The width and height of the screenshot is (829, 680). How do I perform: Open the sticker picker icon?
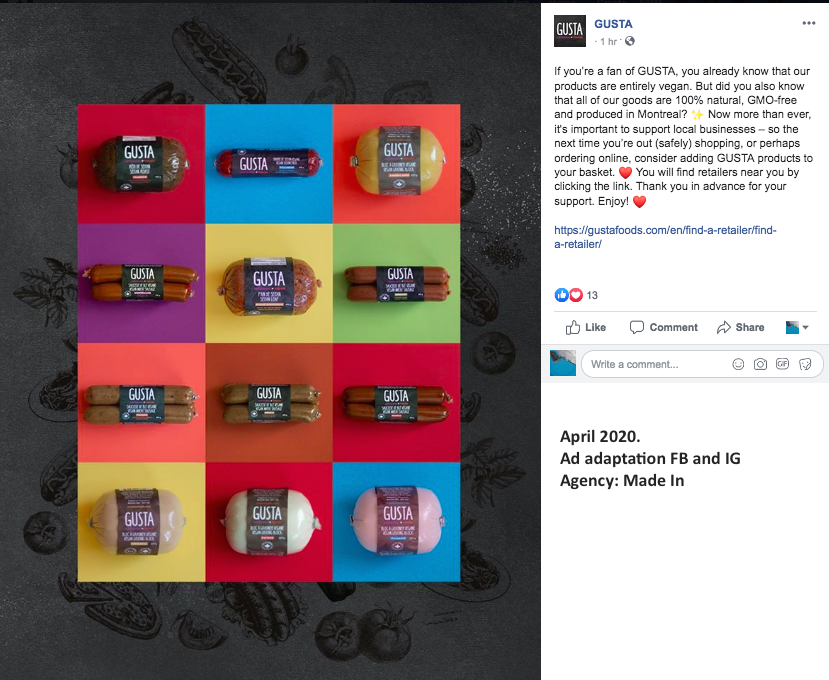point(805,364)
